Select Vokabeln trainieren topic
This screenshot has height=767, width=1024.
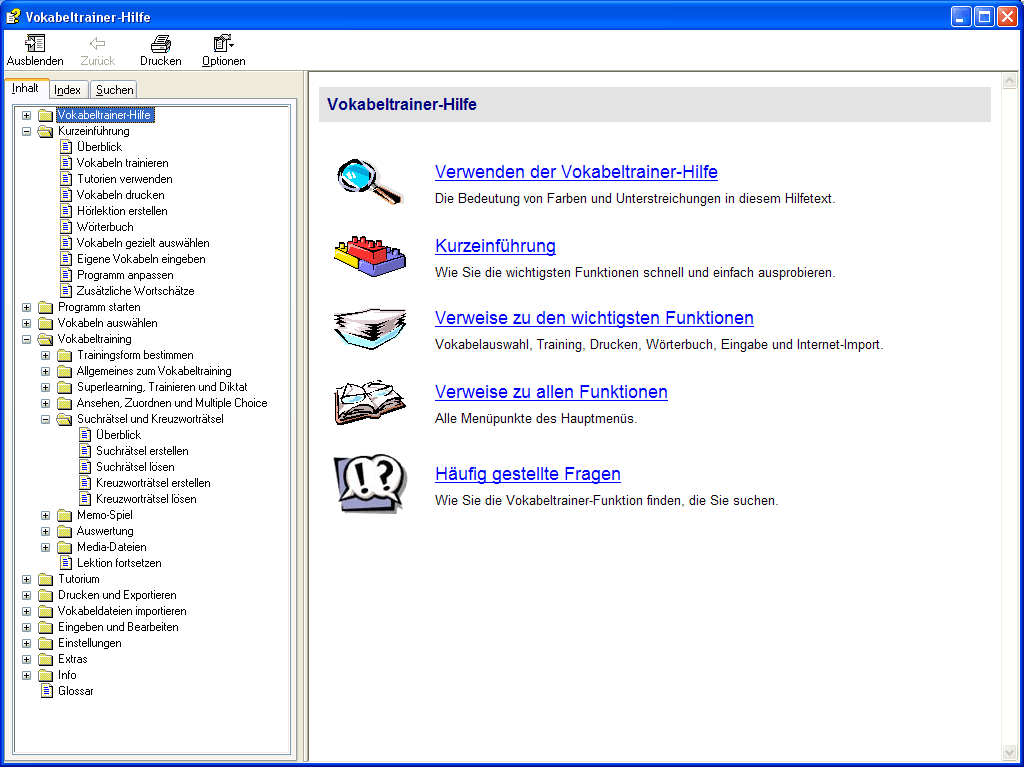[x=123, y=163]
